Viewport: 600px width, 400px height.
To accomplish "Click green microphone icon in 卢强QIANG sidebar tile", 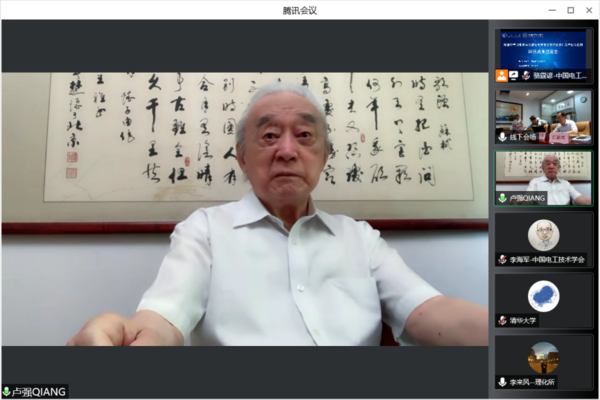I will click(502, 198).
